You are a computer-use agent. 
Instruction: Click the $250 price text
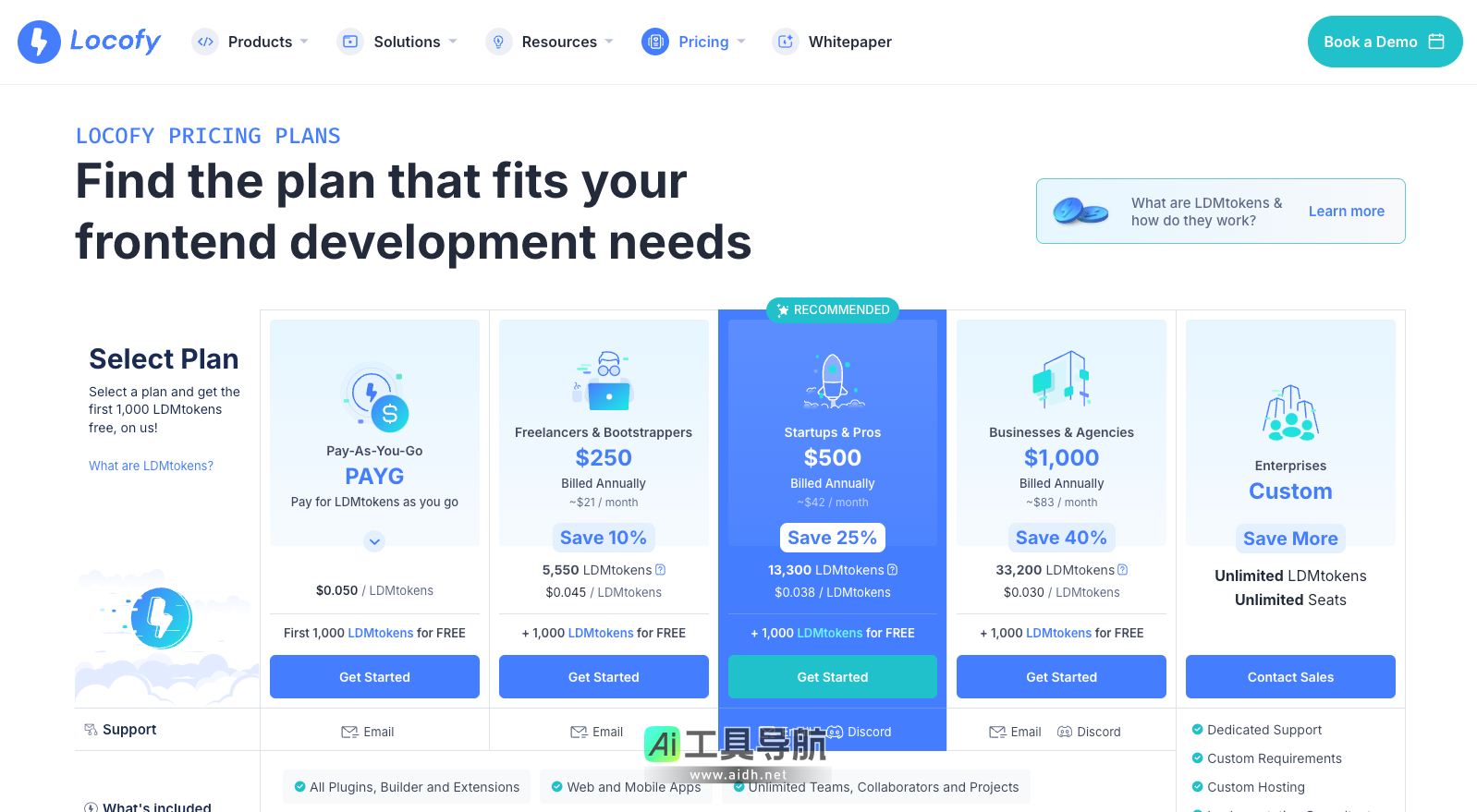(x=604, y=457)
